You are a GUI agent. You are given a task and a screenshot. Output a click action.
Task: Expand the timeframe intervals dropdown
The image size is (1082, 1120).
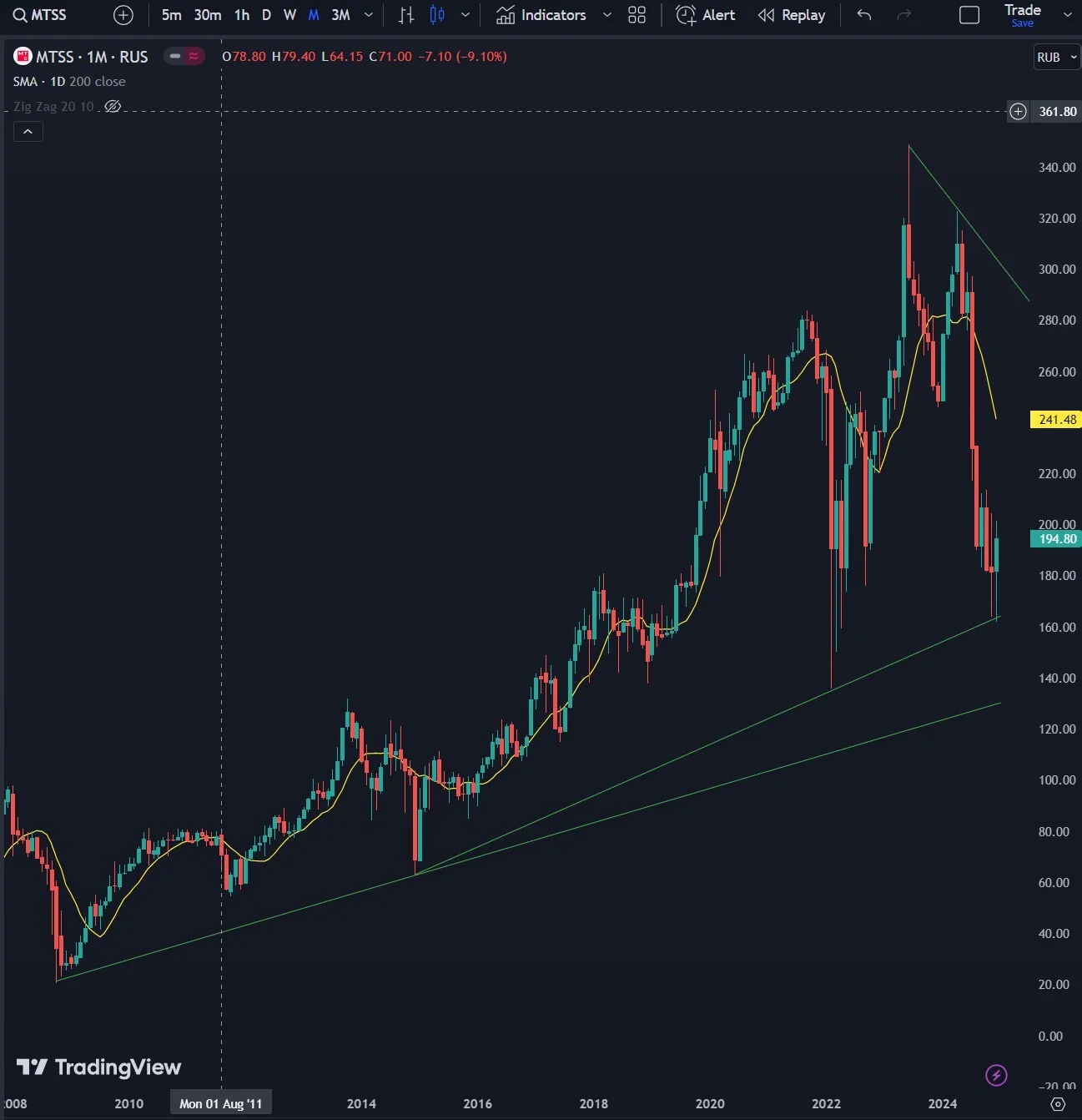pos(369,15)
